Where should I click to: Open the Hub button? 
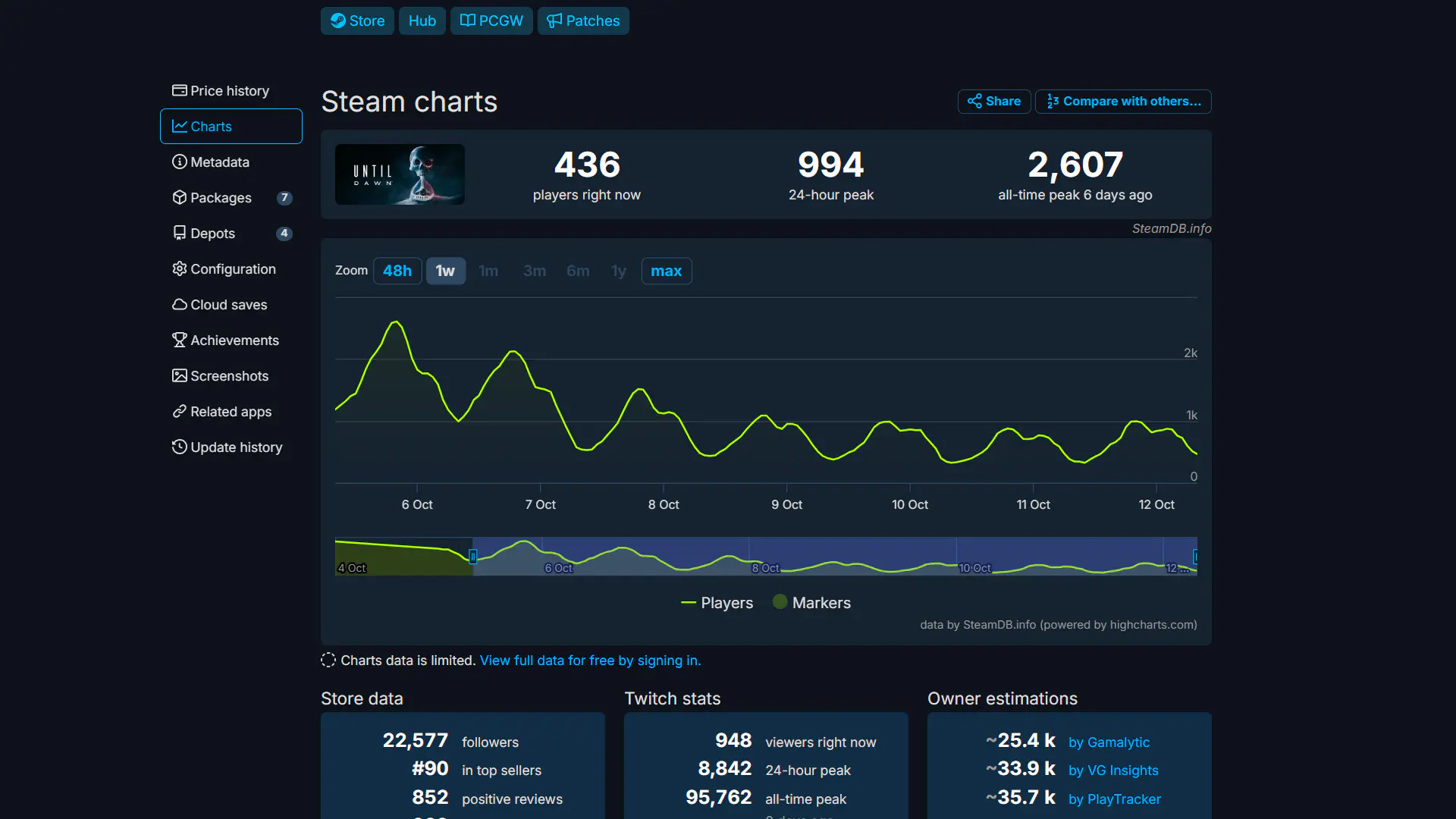point(422,20)
